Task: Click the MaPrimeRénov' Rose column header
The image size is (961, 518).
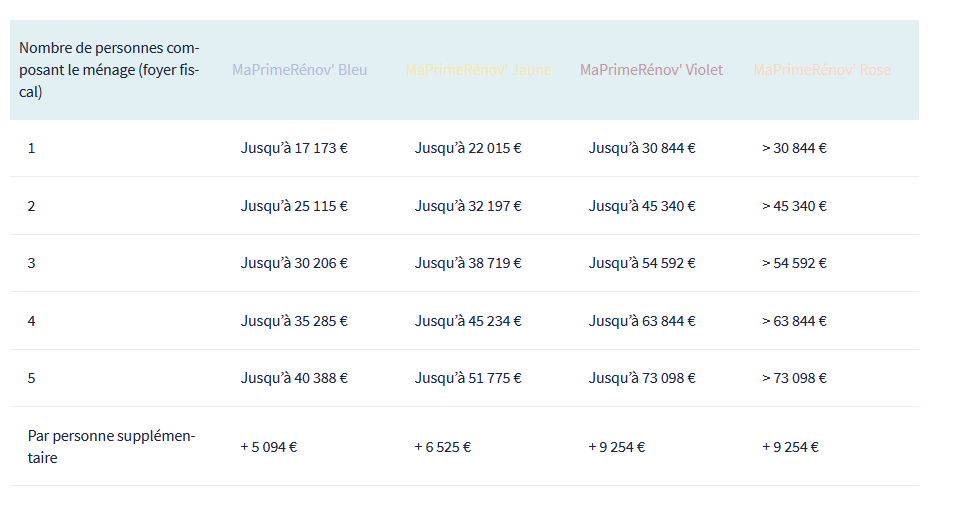Action: [x=822, y=70]
